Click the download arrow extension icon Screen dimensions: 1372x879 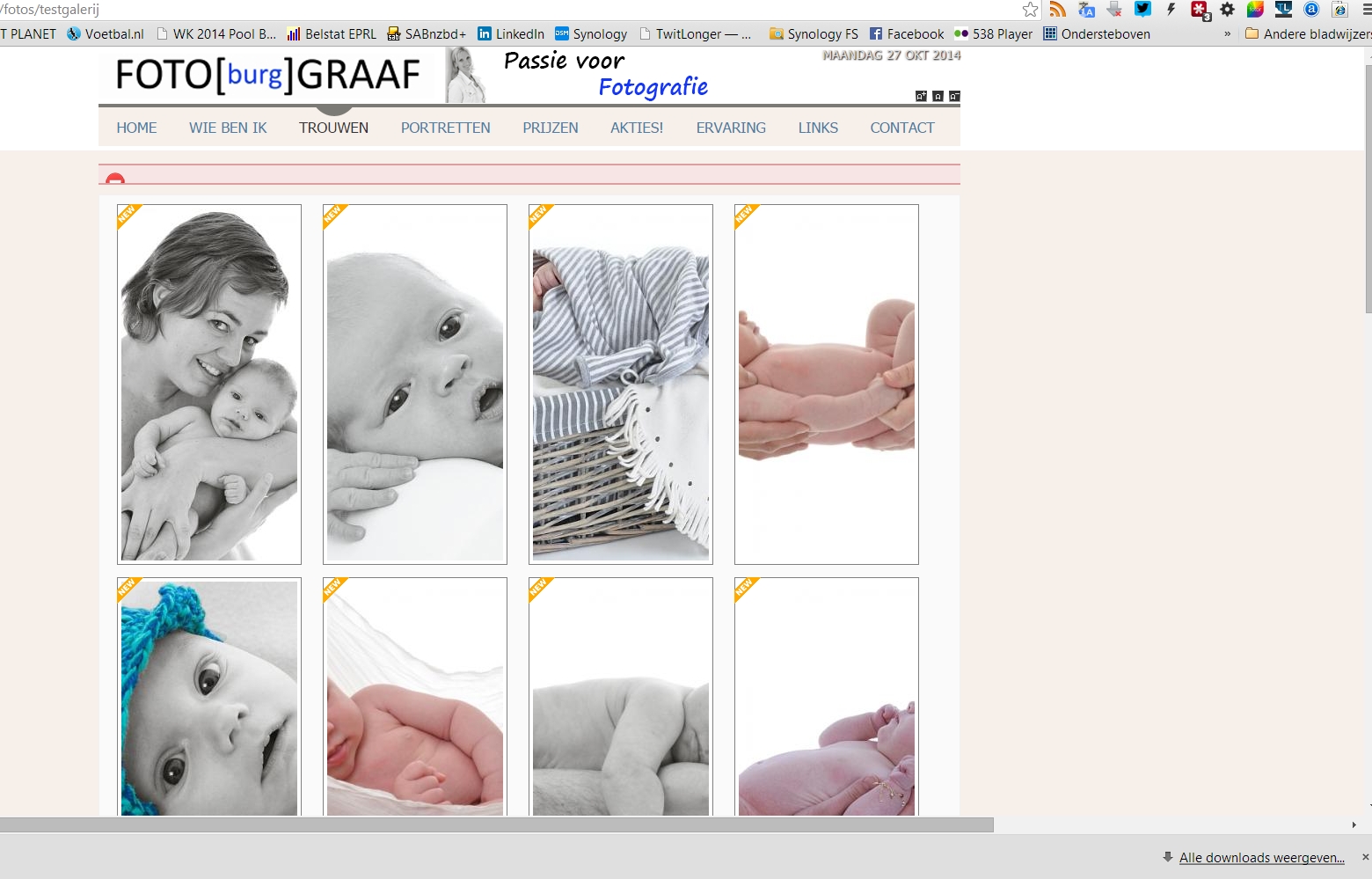tap(1114, 10)
